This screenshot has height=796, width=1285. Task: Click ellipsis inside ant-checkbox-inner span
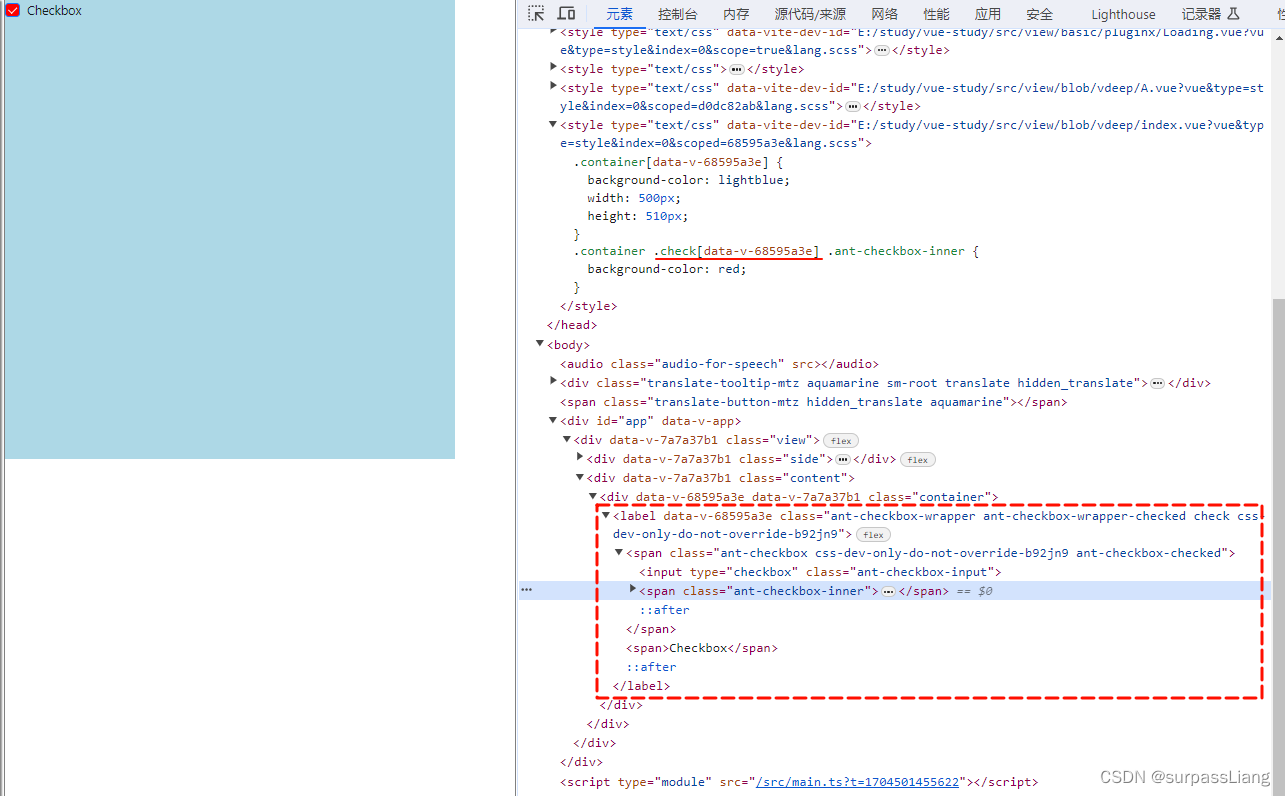click(888, 592)
